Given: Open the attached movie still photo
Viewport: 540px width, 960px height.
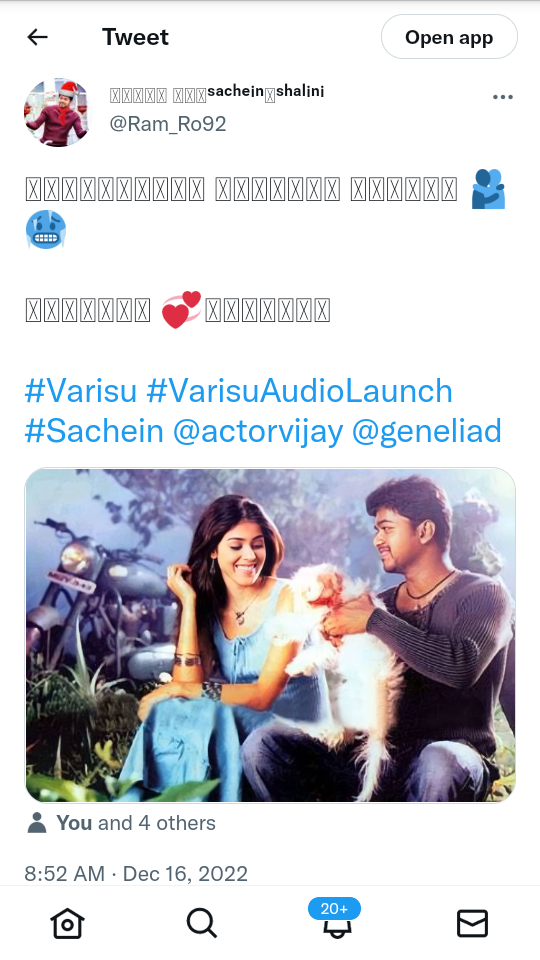Looking at the screenshot, I should pyautogui.click(x=270, y=635).
